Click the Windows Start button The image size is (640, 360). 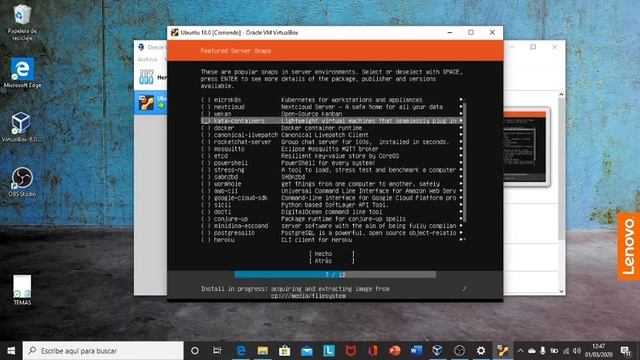tap(11, 351)
